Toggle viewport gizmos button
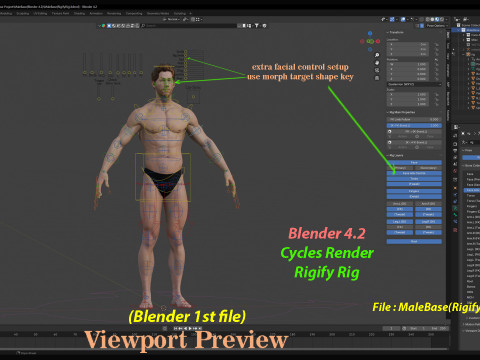480x360 pixels. click(392, 19)
